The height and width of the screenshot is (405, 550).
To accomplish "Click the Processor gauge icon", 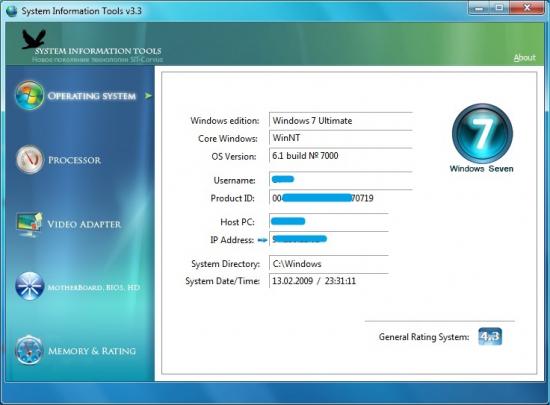I will click(x=30, y=160).
